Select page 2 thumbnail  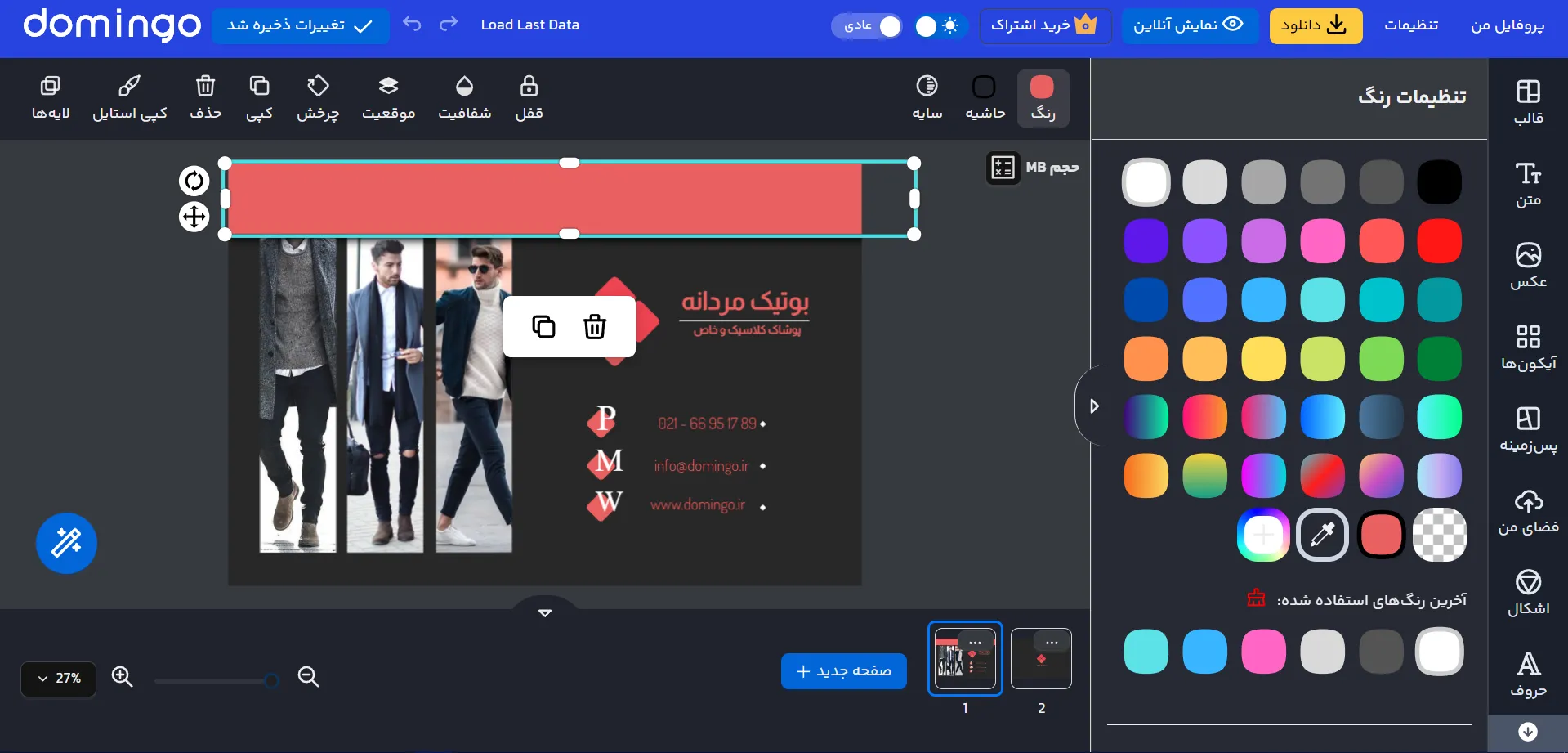1041,658
